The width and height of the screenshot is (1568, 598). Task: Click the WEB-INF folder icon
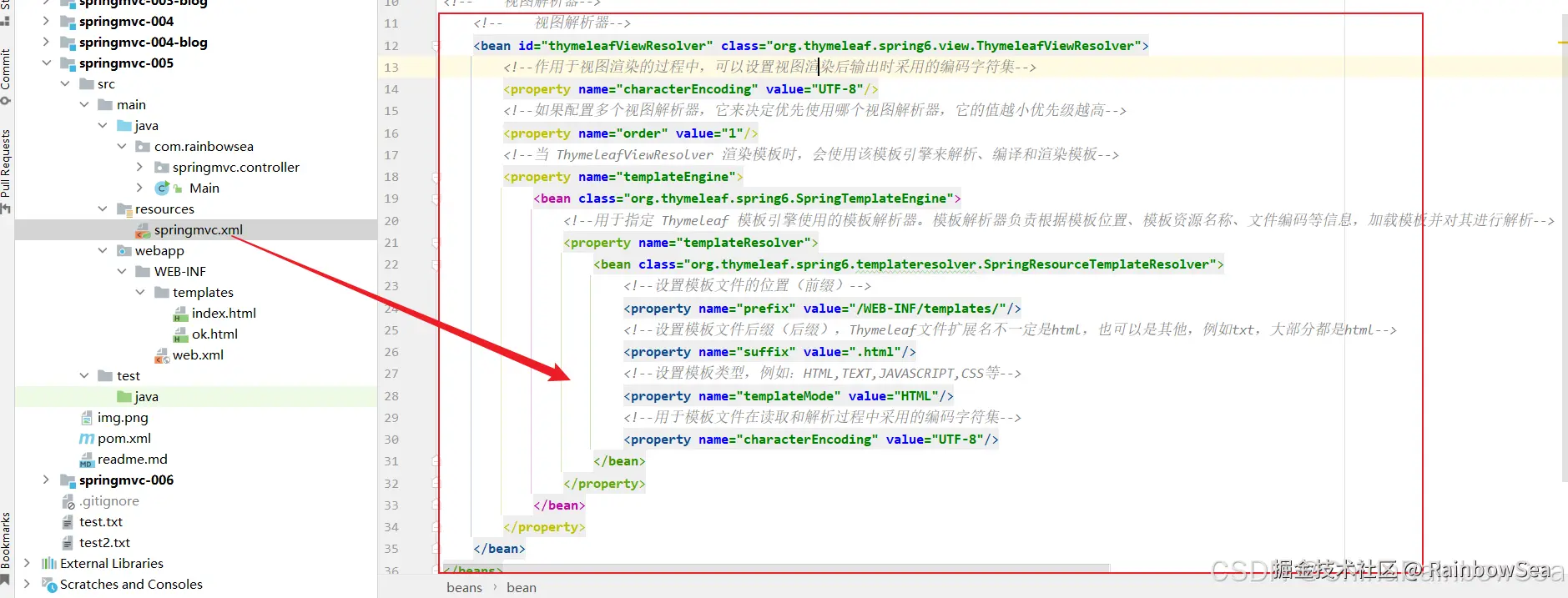pyautogui.click(x=143, y=272)
